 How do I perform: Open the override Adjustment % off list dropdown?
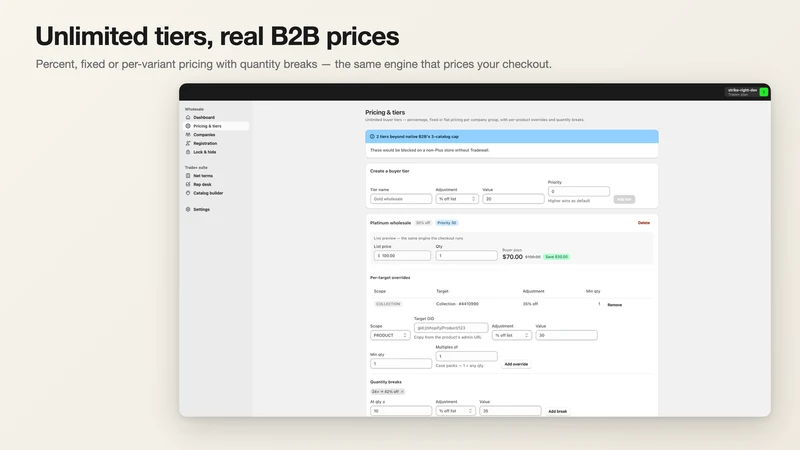[512, 335]
